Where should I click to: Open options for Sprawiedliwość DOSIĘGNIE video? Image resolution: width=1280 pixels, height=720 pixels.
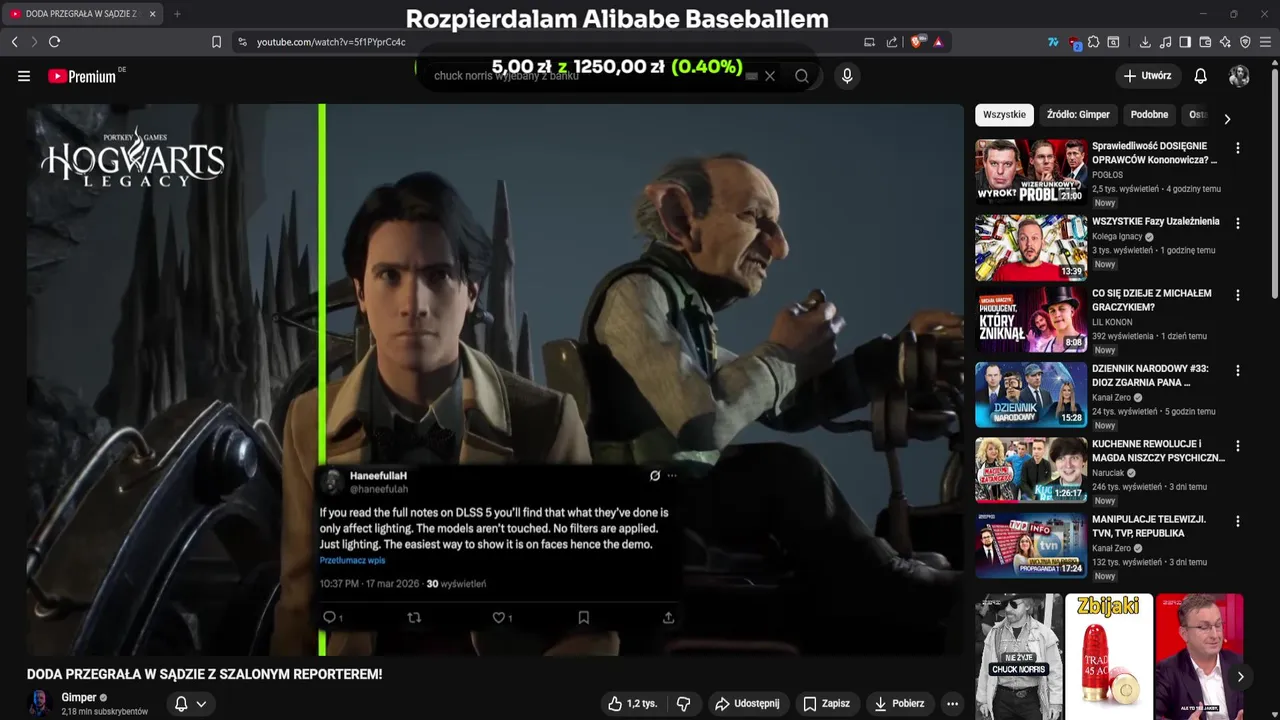coord(1238,148)
